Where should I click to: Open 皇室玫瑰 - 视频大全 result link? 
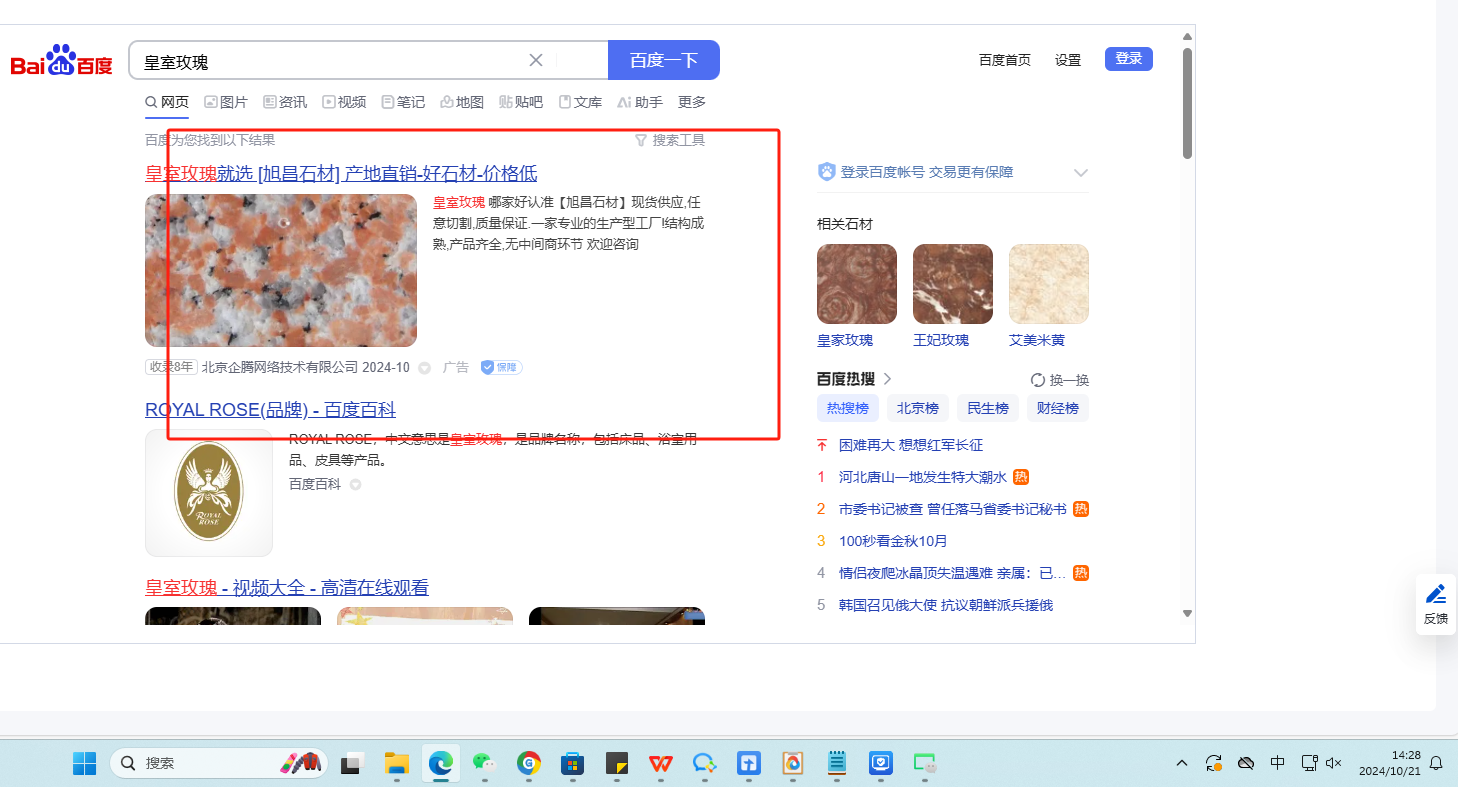point(287,587)
